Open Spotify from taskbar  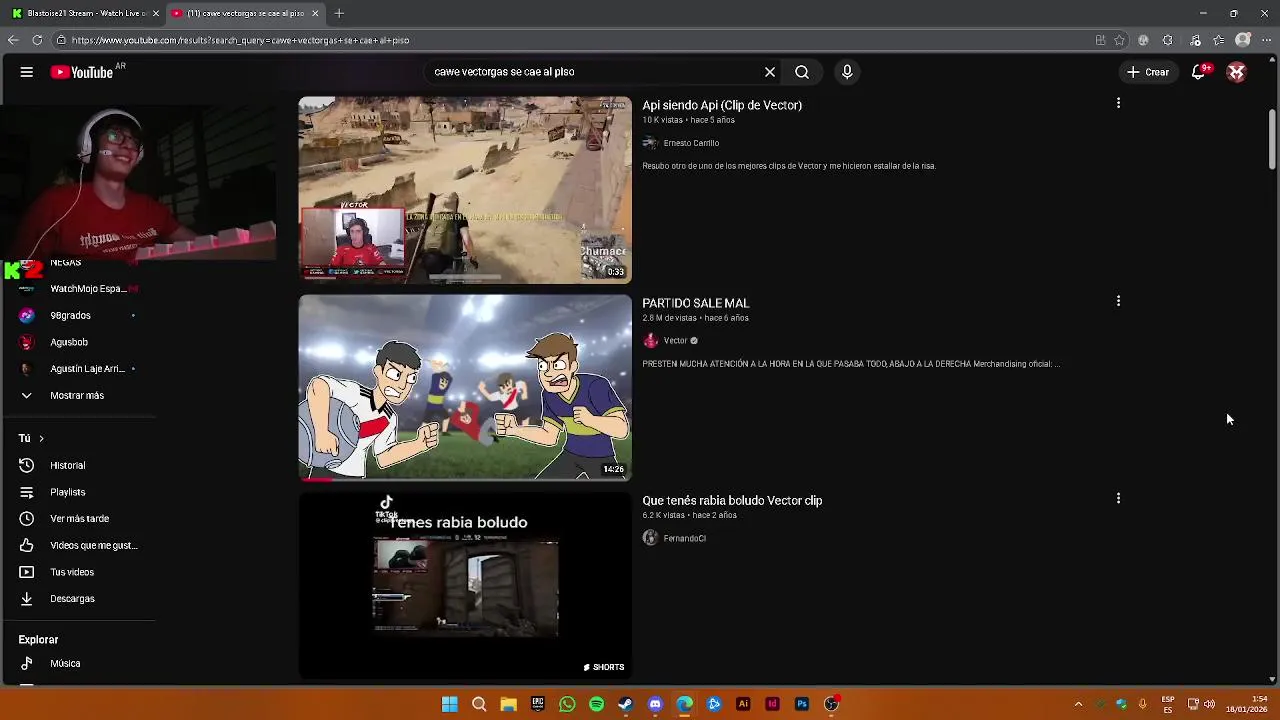point(596,704)
